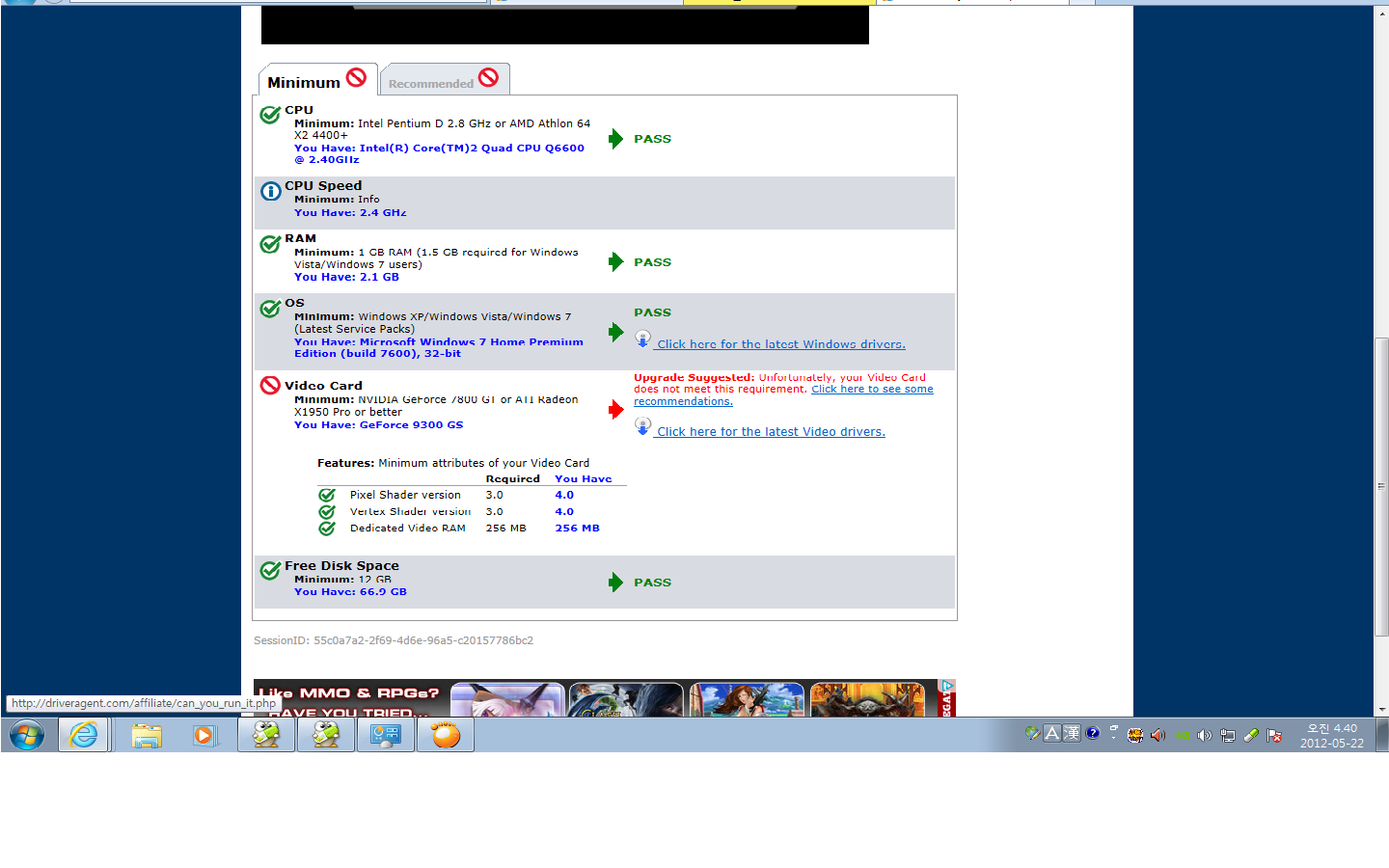
Task: Open the network status tray icon
Action: click(x=1228, y=735)
